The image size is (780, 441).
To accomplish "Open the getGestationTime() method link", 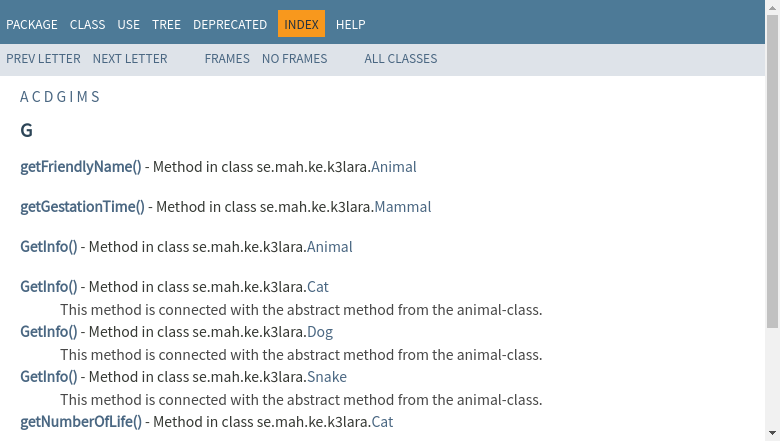I will point(82,207).
